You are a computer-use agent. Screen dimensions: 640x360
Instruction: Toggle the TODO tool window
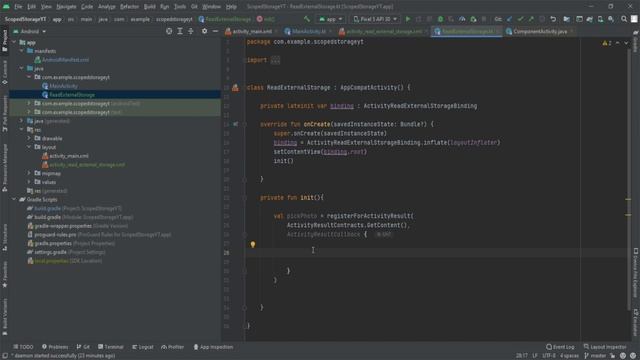(x=23, y=347)
